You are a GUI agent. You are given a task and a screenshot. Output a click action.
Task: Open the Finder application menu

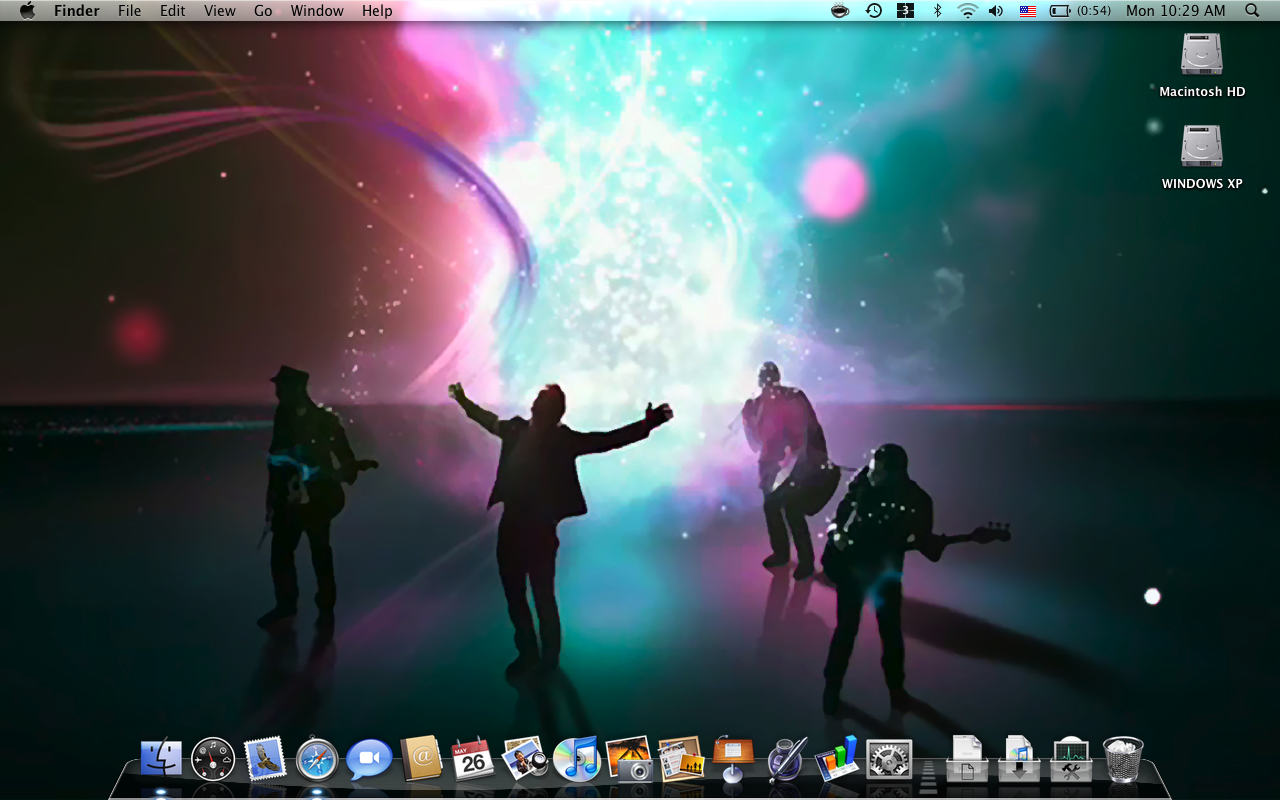(x=77, y=11)
